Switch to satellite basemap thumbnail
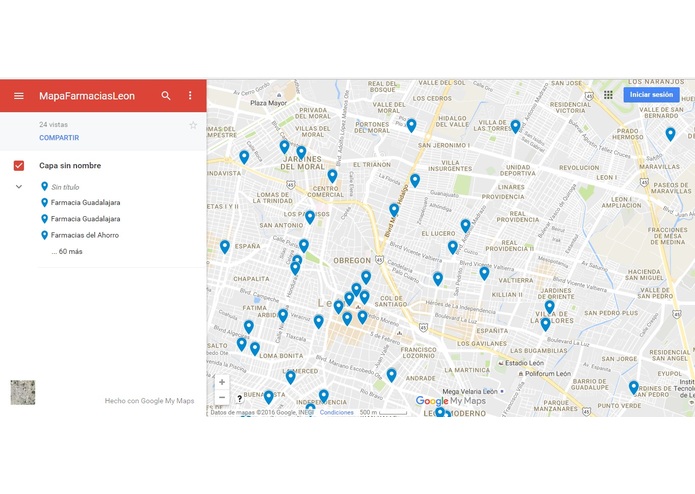Screen dimensions: 695x494 (x=23, y=392)
